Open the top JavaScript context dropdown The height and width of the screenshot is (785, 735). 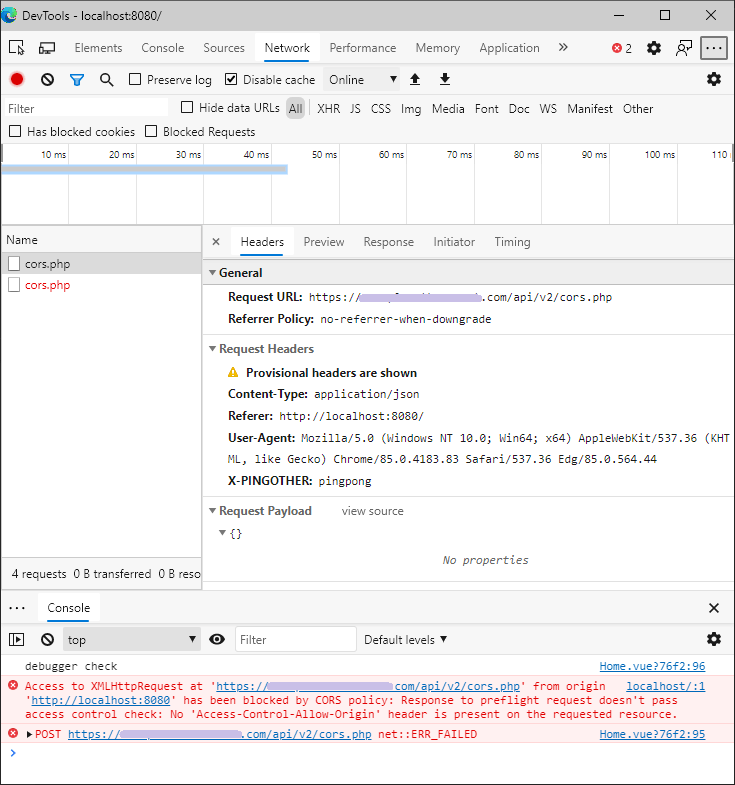[132, 639]
